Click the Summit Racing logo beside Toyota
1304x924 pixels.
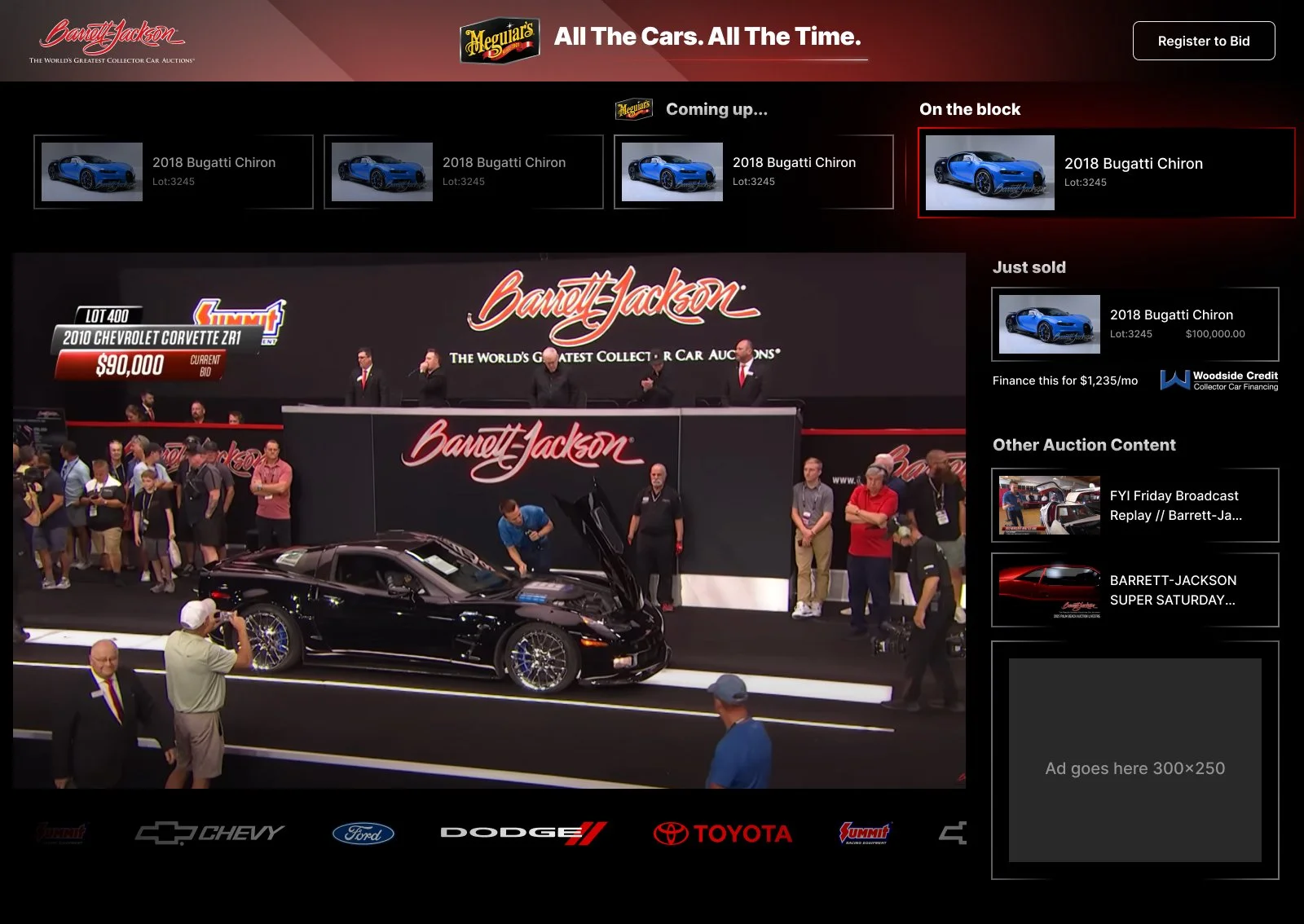coord(865,833)
